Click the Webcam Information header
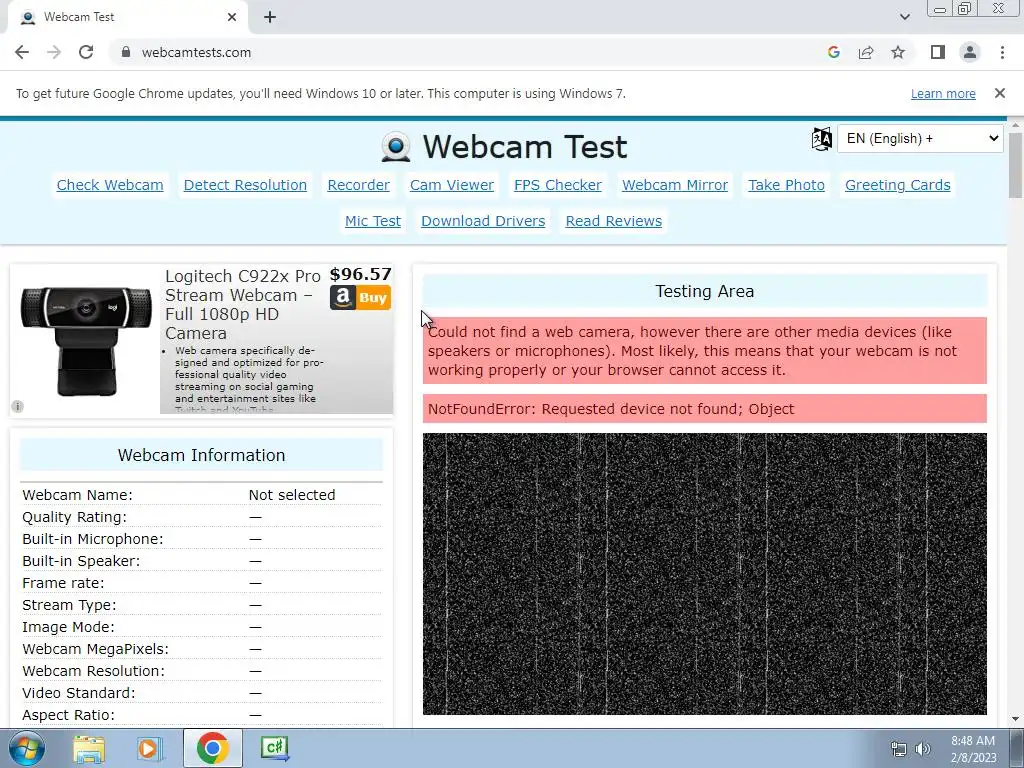This screenshot has height=768, width=1024. pos(201,455)
